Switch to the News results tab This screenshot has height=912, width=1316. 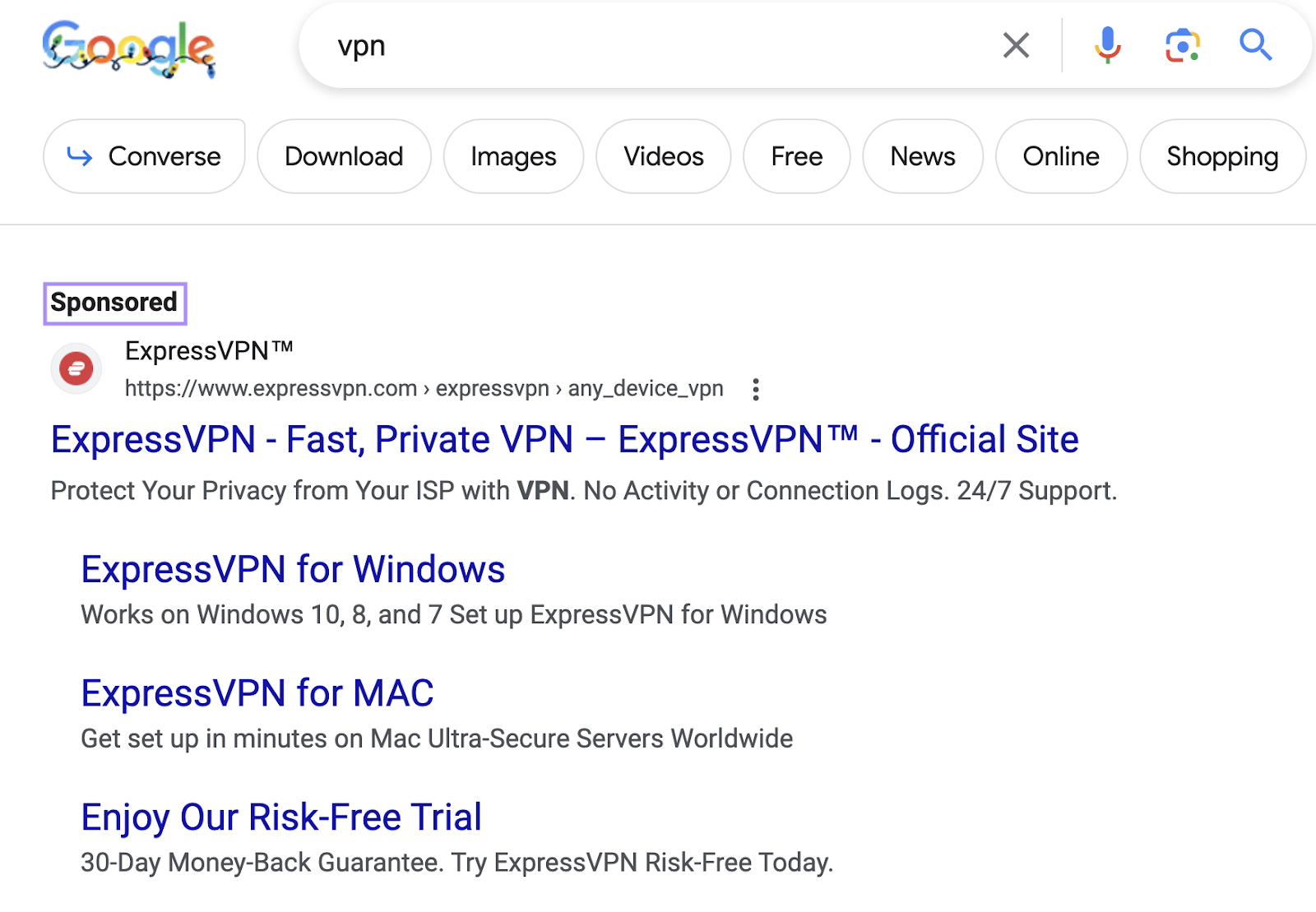[922, 156]
